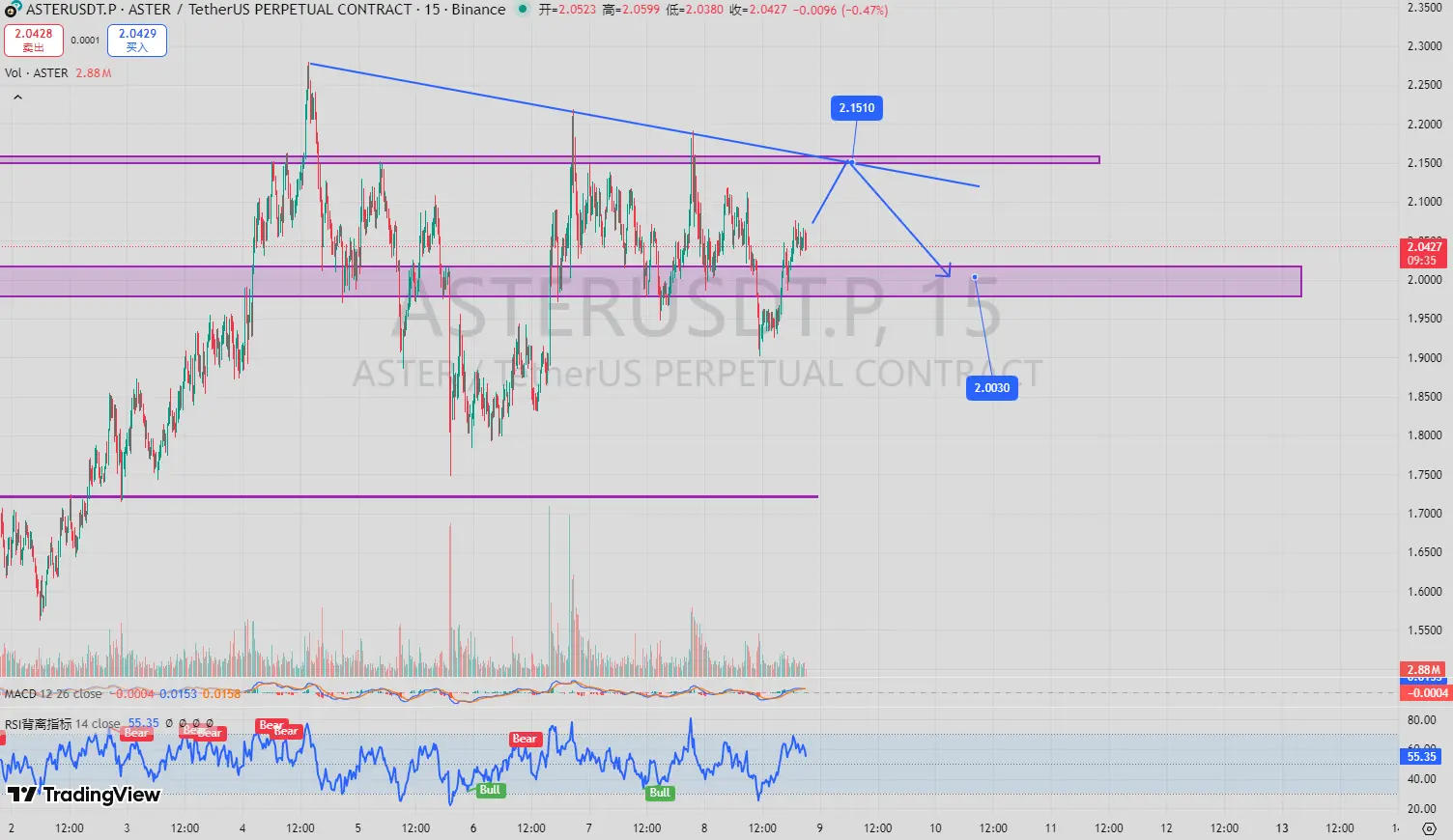This screenshot has width=1453, height=840.
Task: Select the Vol · ASTER indicator legend
Action: coord(37,73)
